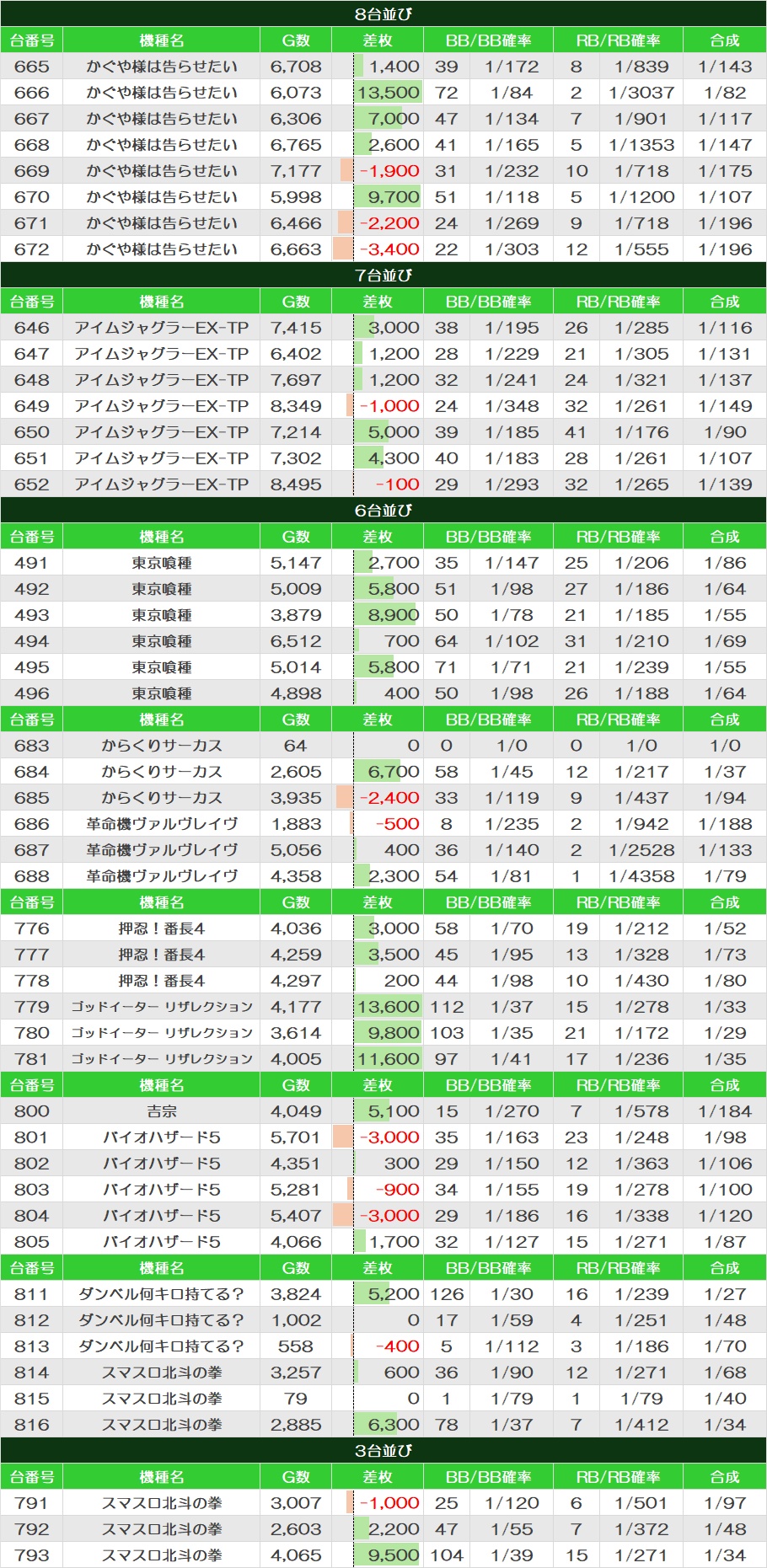Select 1/90 combined rate for machine 650
Viewport: 767px width, 1568px height.
coord(725,432)
